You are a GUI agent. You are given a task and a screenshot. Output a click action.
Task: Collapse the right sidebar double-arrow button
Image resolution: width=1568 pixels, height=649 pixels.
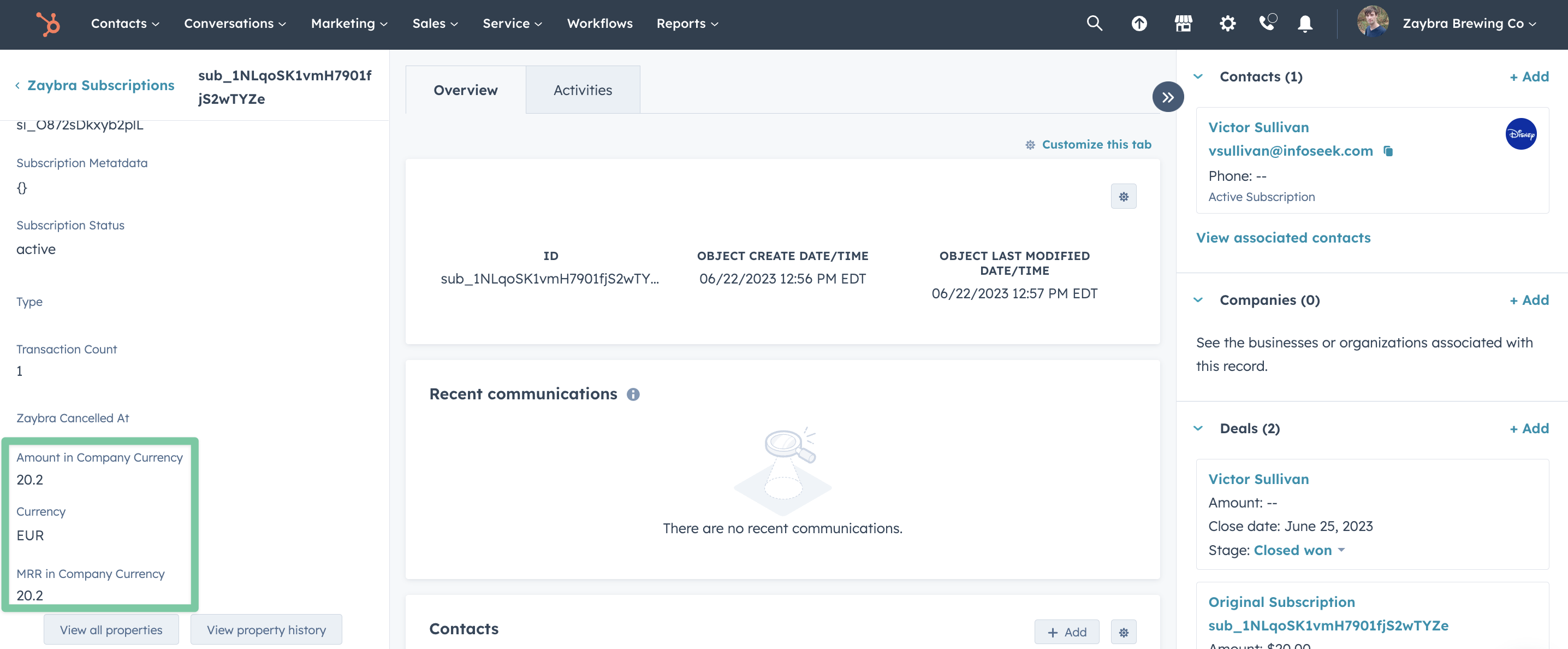(x=1167, y=97)
